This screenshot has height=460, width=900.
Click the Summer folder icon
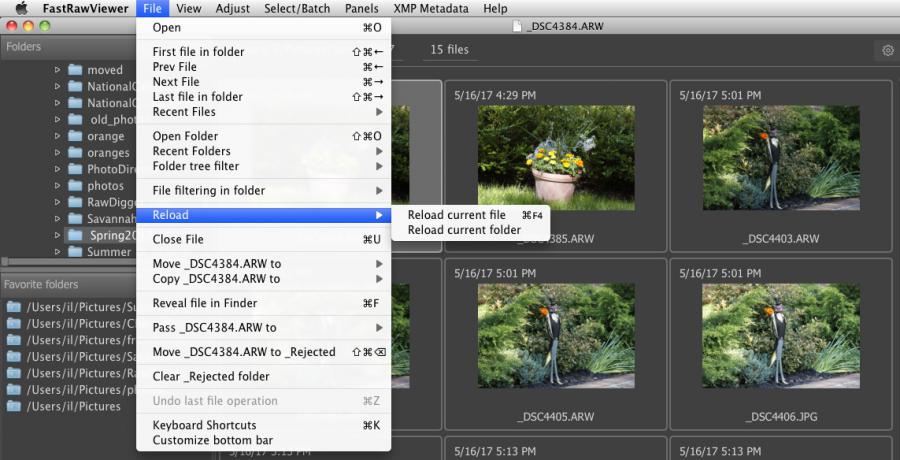[75, 252]
